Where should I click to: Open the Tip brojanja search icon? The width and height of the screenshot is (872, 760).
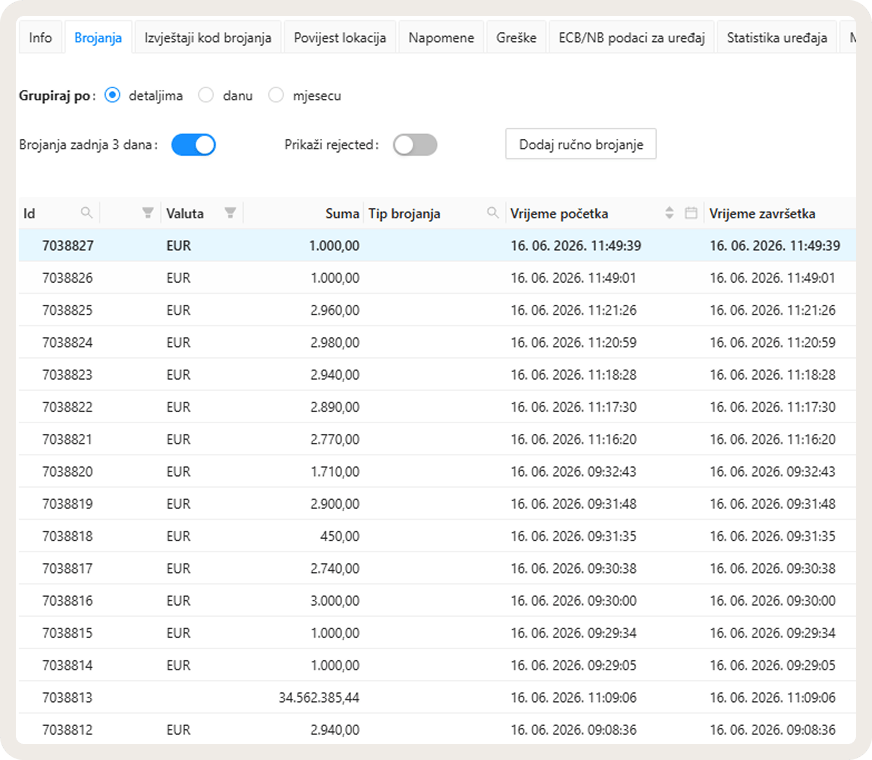492,213
